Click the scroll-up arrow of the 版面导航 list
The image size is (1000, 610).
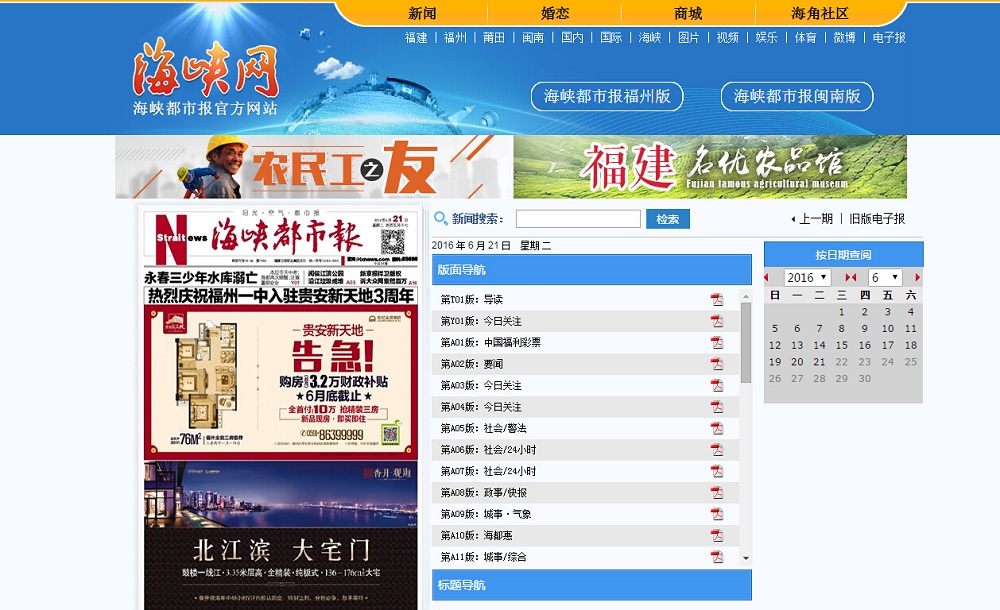point(746,296)
